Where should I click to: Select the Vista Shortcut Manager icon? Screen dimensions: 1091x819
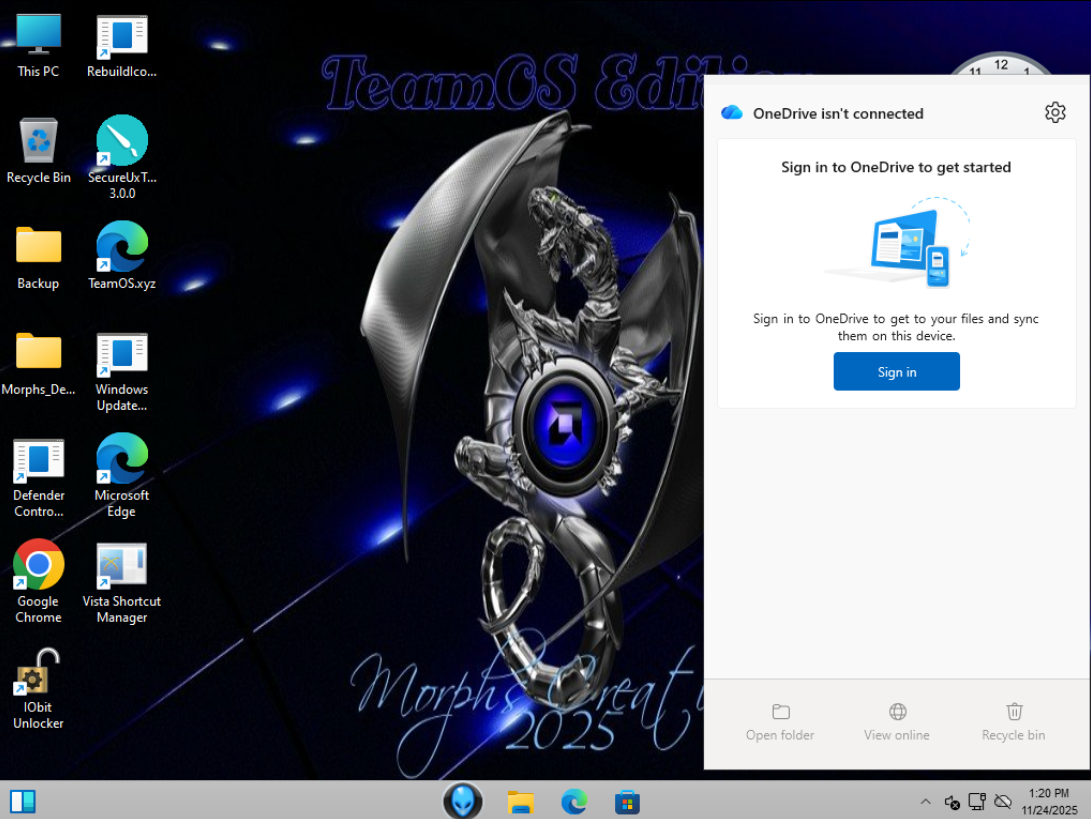(122, 567)
